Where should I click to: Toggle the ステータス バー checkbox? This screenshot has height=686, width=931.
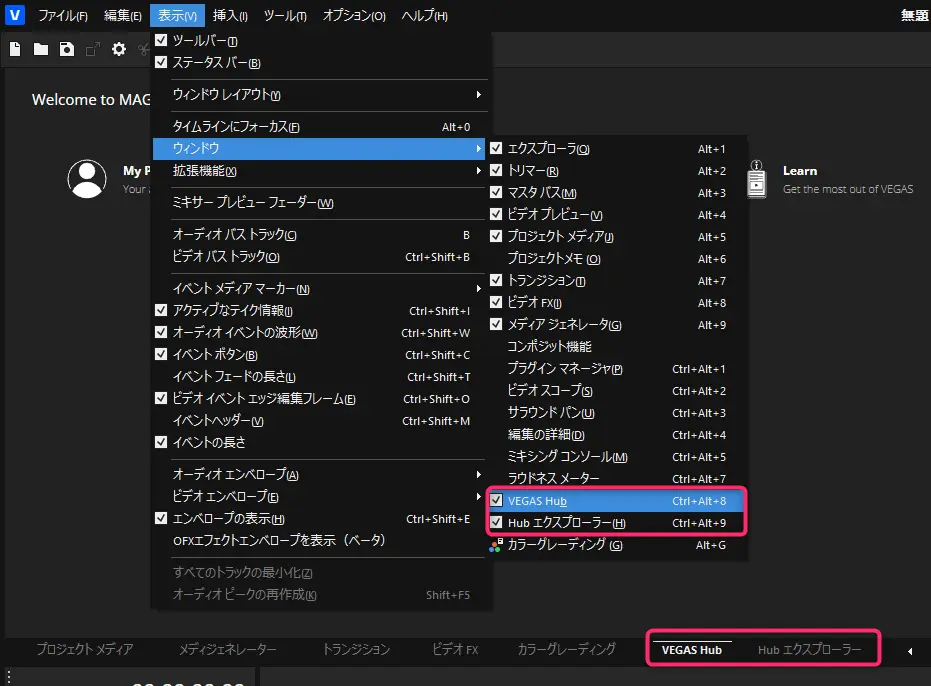[x=161, y=62]
